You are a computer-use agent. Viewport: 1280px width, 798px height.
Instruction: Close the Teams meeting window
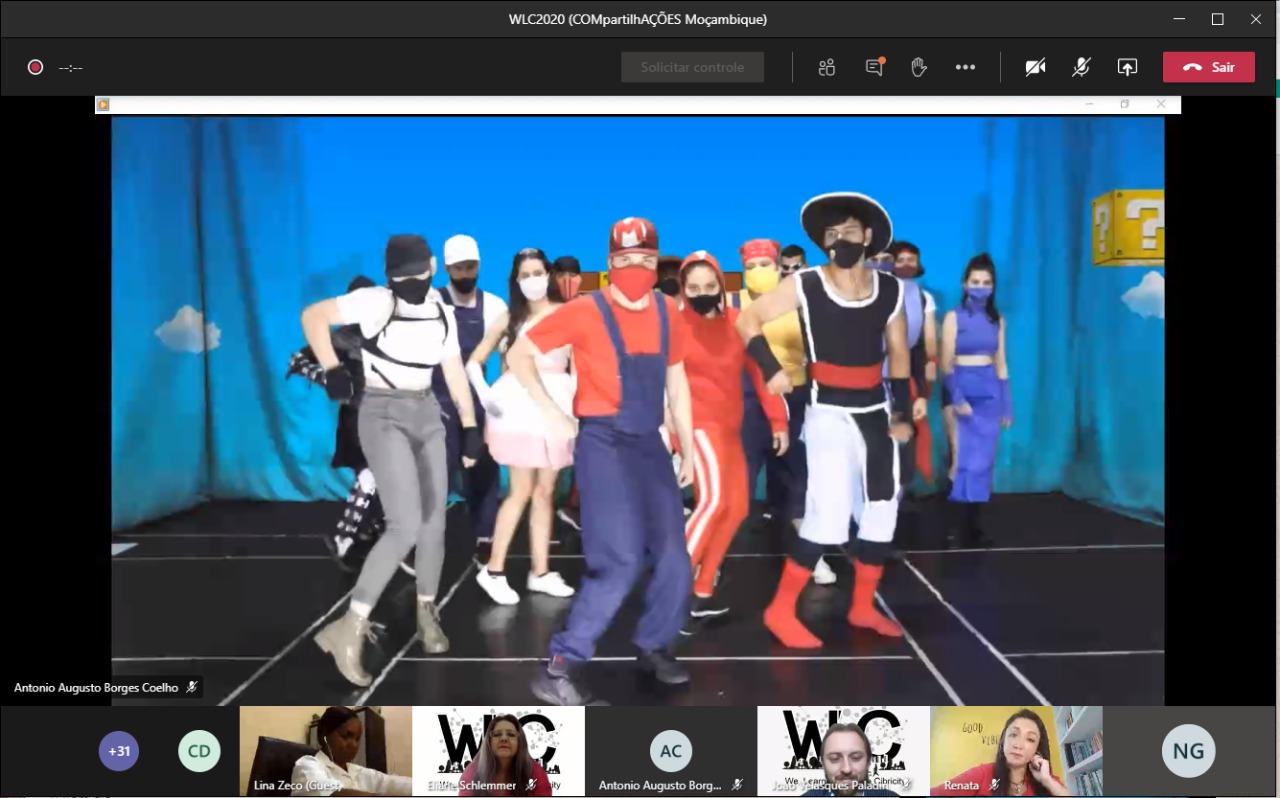click(x=1256, y=19)
